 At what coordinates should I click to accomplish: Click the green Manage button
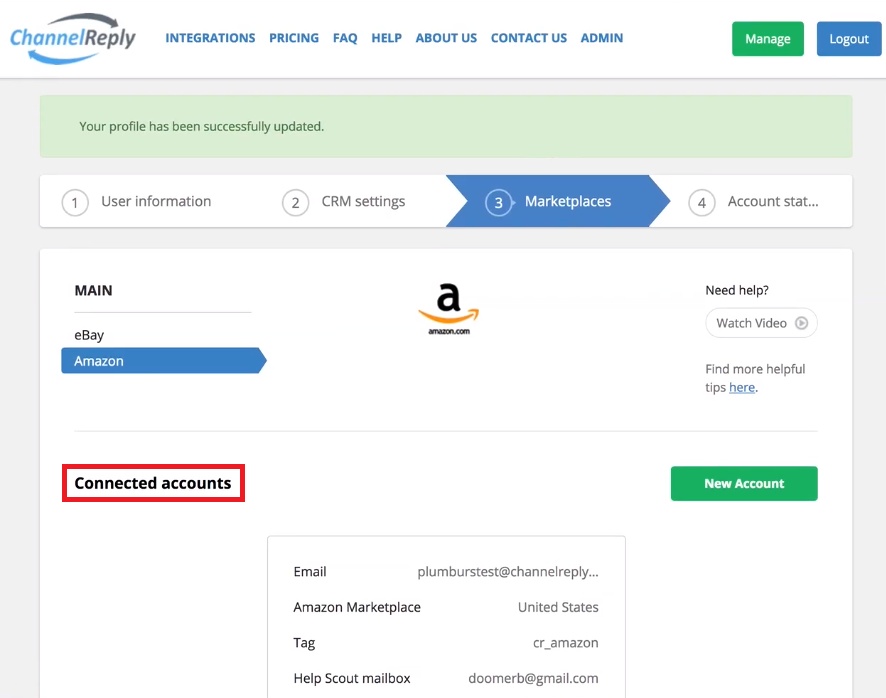tap(768, 38)
